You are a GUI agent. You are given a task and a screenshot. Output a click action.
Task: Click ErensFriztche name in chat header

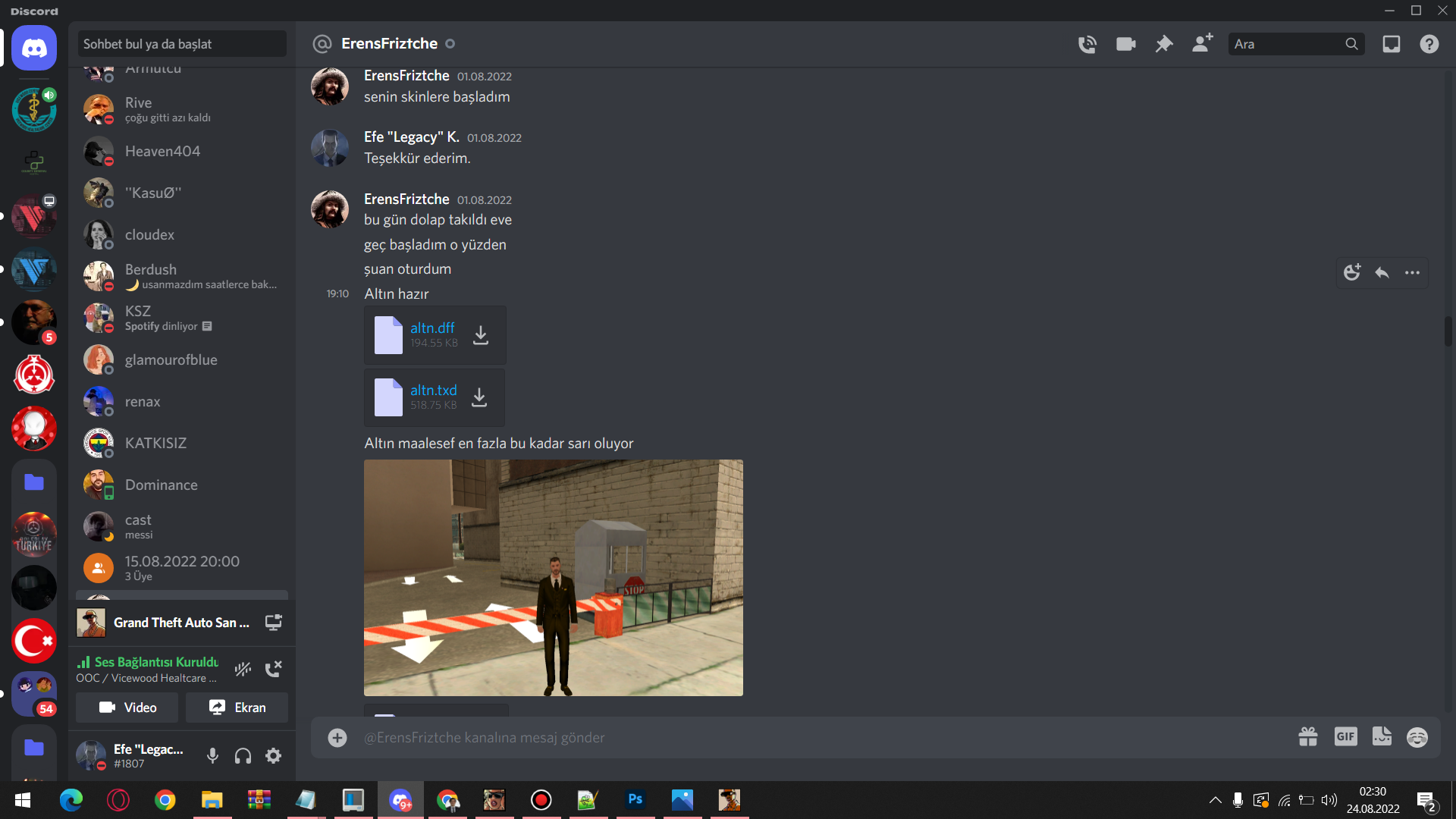[389, 43]
